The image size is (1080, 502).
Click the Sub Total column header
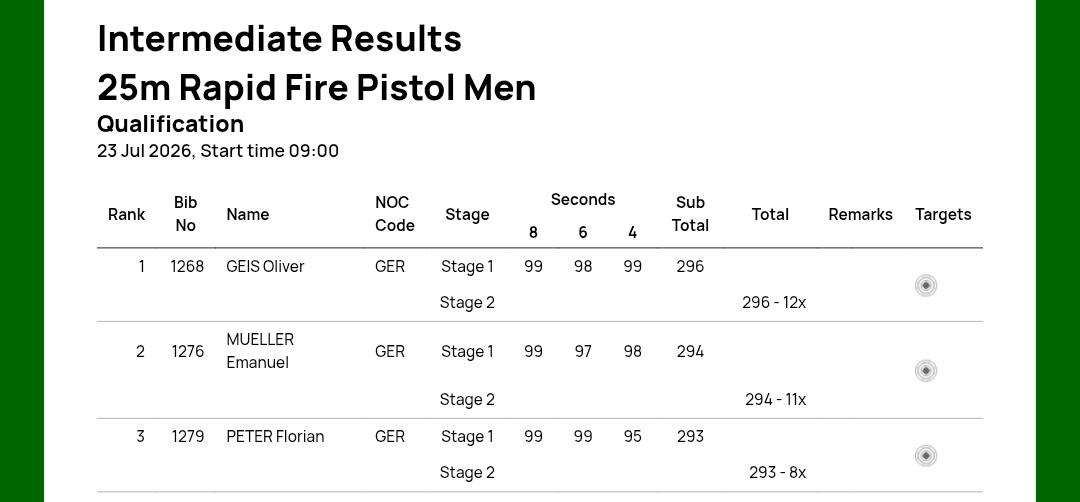(690, 214)
